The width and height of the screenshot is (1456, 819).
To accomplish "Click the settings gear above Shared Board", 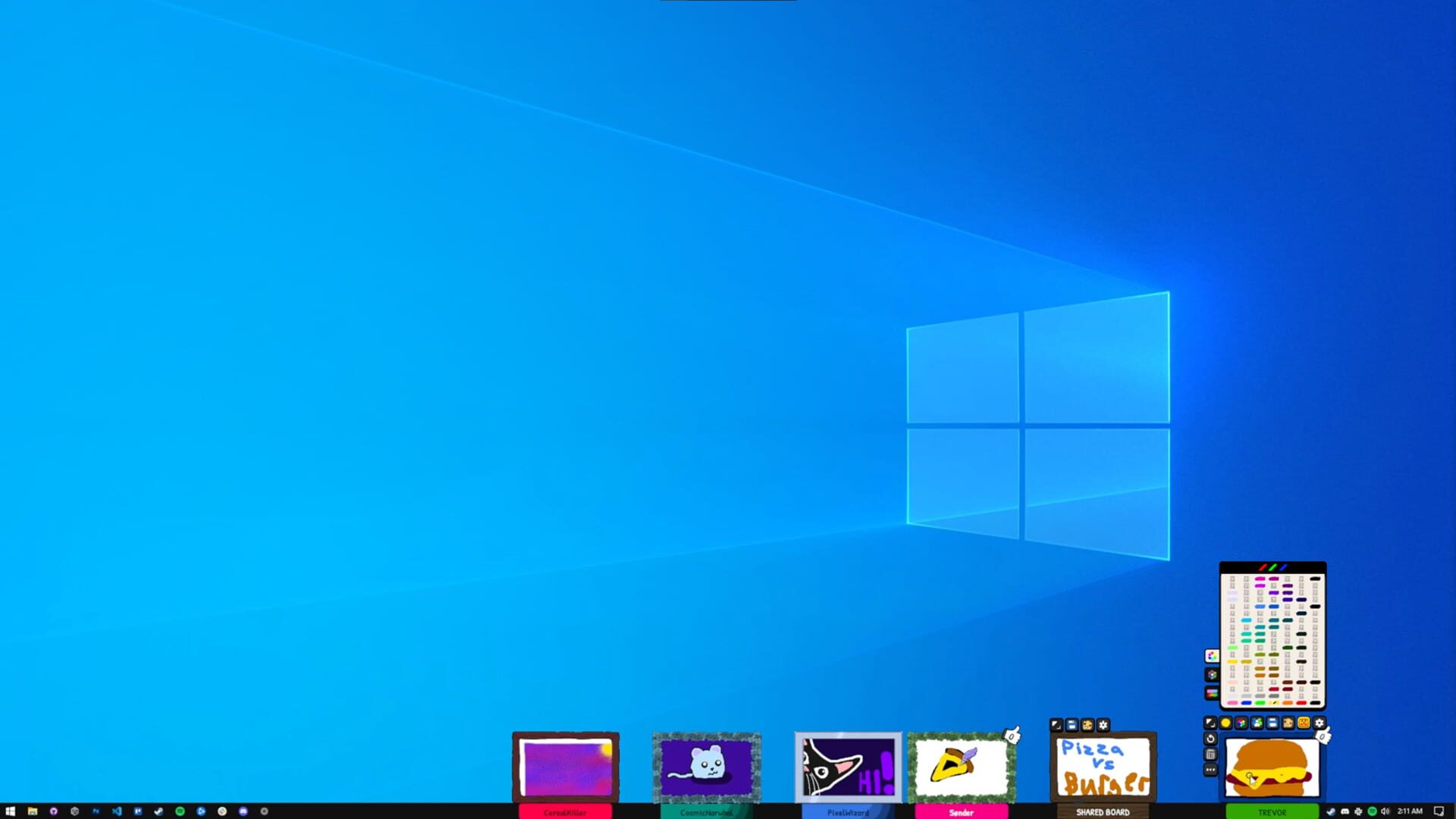I will (x=1103, y=725).
